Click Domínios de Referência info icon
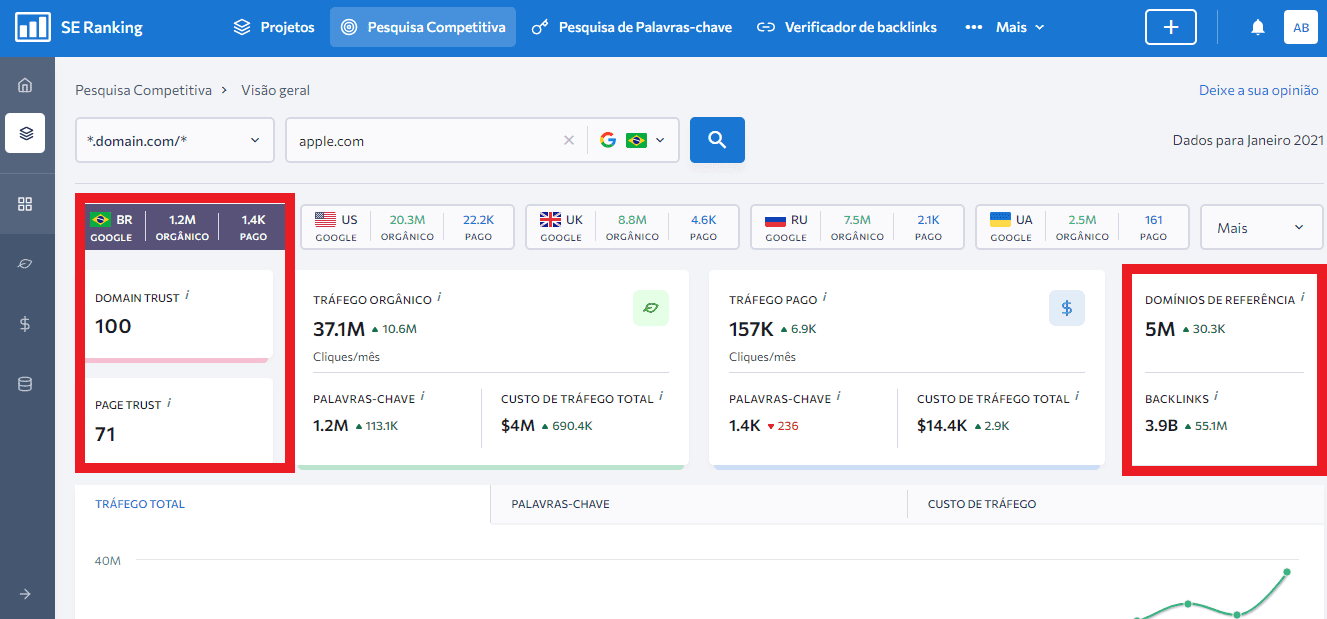This screenshot has width=1327, height=619. pyautogui.click(x=1302, y=297)
